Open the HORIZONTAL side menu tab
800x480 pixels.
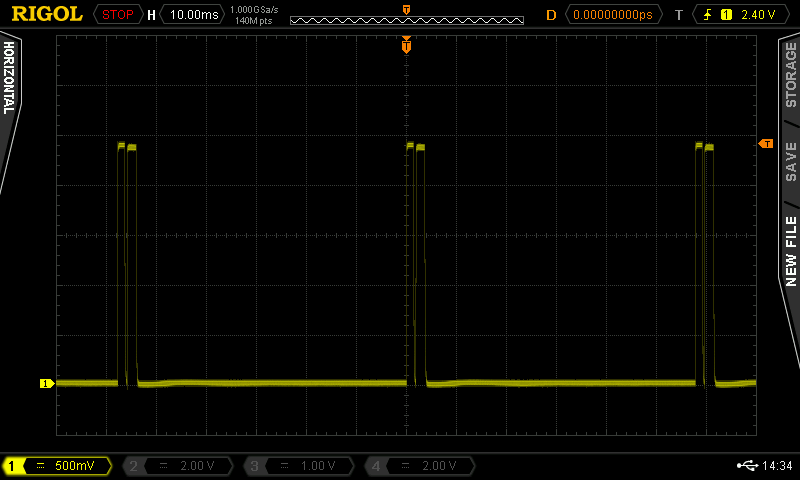click(9, 78)
